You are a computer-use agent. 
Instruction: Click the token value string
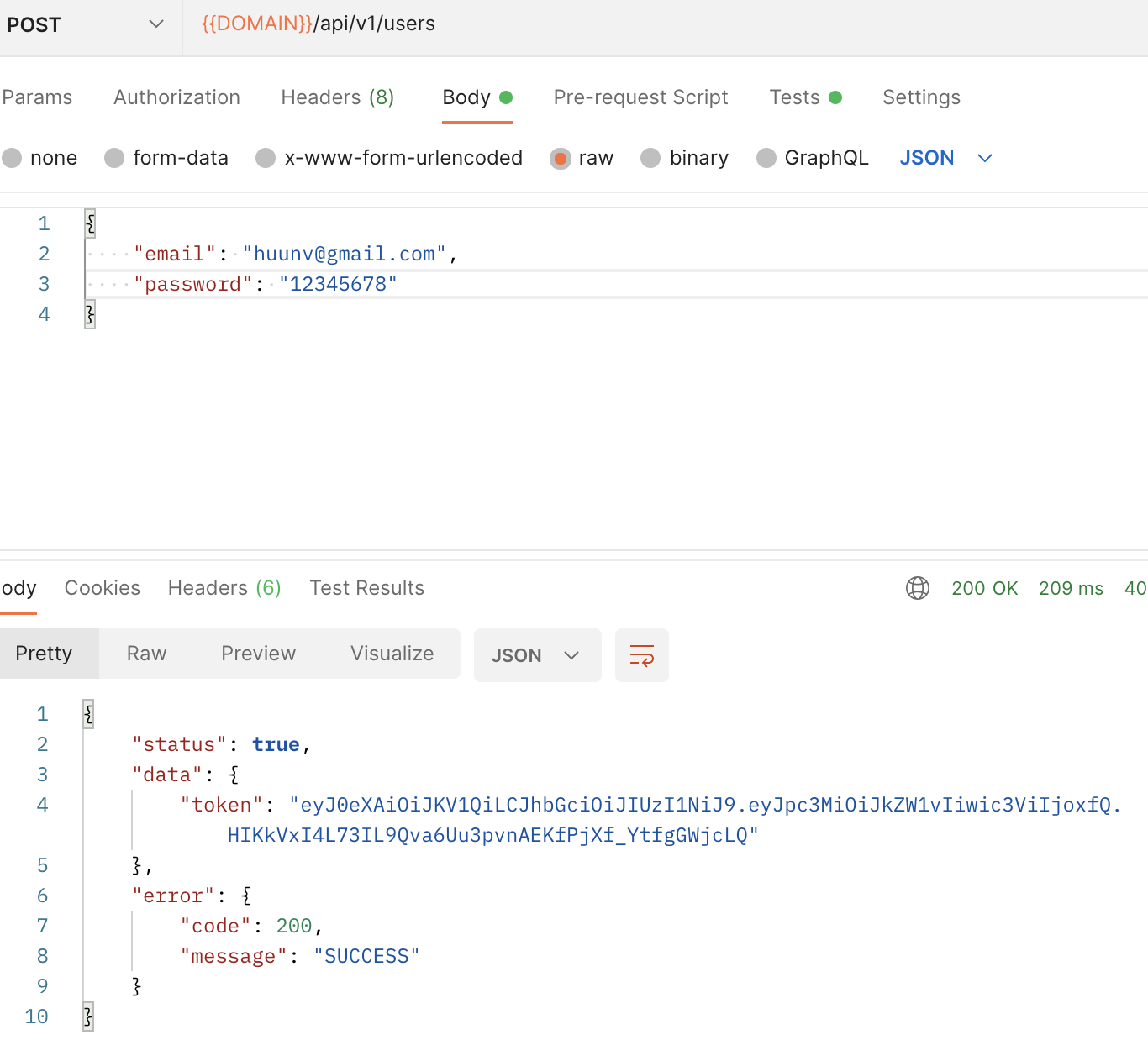(675, 820)
